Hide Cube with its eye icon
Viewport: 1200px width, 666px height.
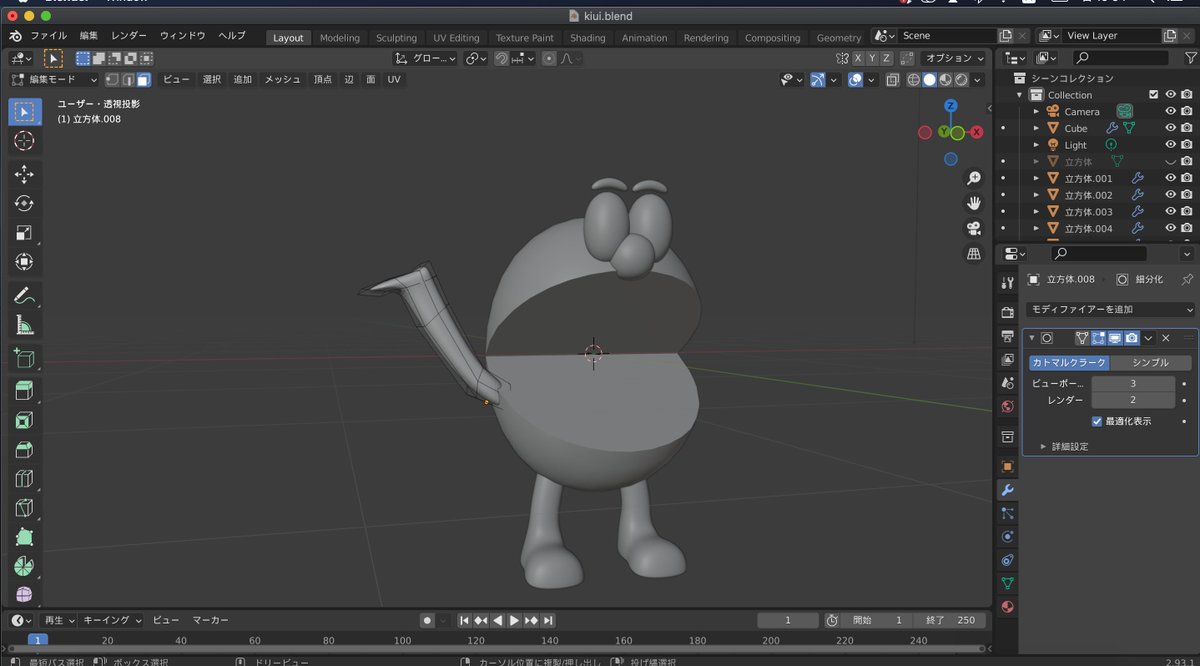pos(1170,128)
